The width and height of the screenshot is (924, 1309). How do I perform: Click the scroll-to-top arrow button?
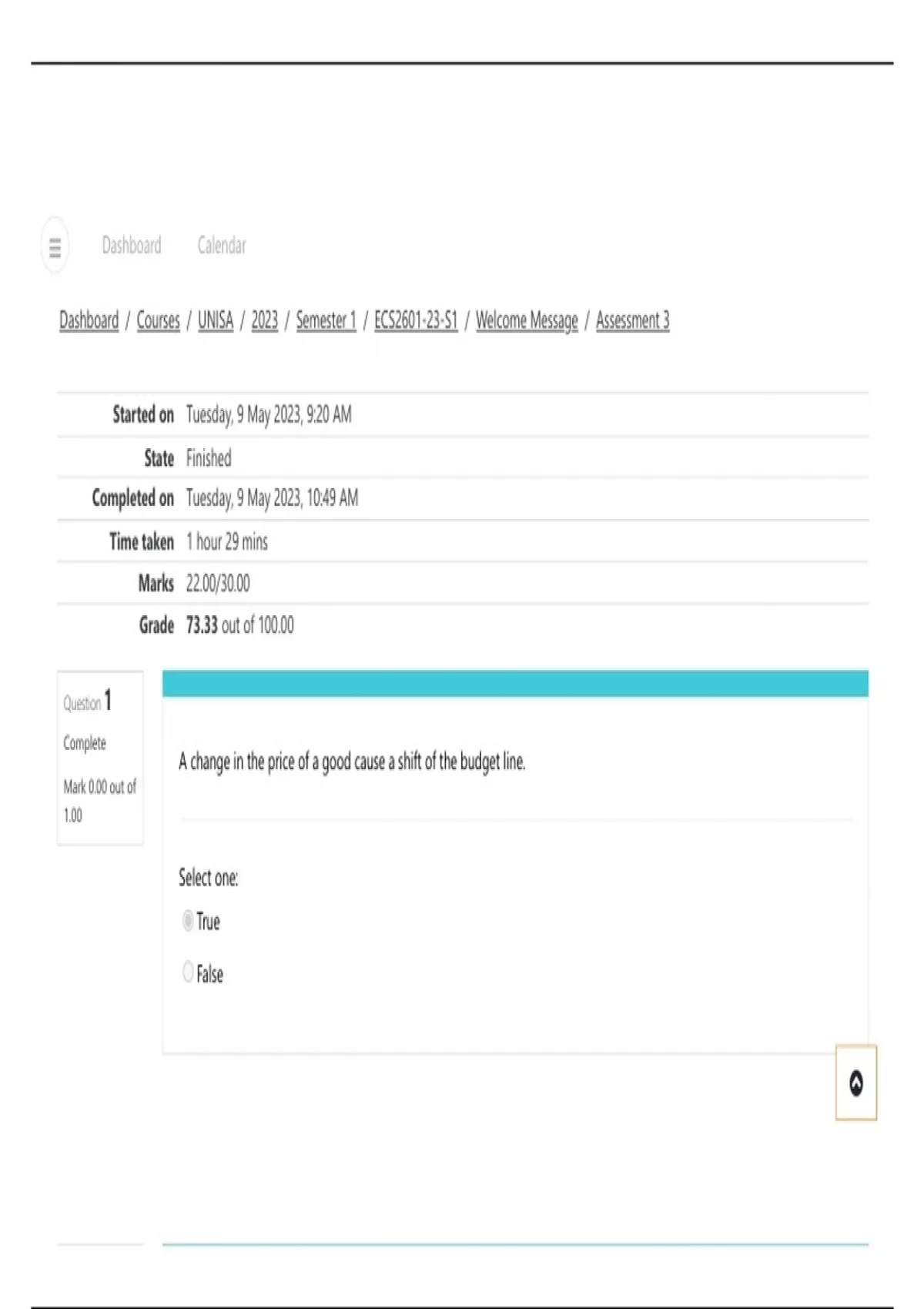click(x=855, y=1083)
